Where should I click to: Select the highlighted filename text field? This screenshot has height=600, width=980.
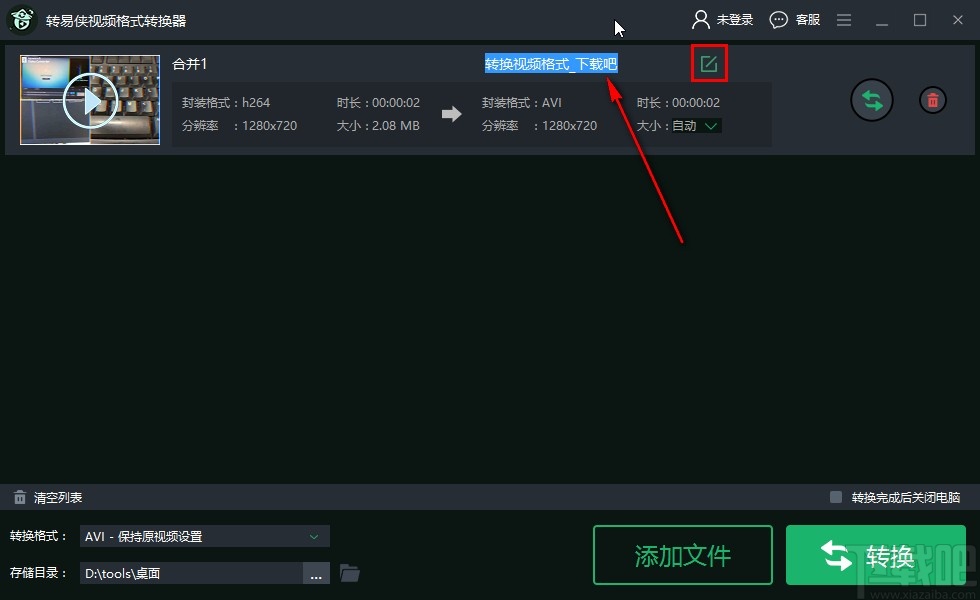click(x=551, y=63)
